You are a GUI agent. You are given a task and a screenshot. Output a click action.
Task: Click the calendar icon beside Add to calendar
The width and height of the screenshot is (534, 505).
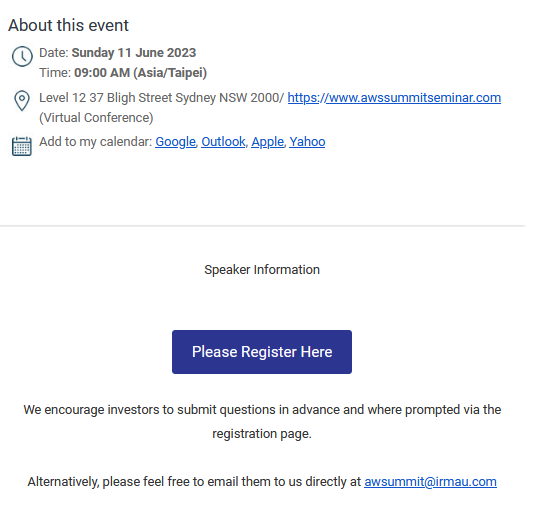pyautogui.click(x=22, y=146)
